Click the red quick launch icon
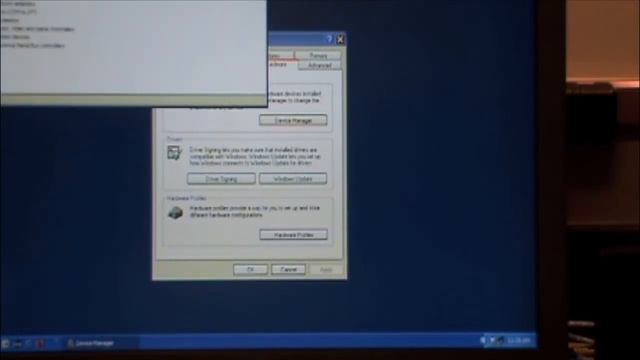 click(x=40, y=344)
